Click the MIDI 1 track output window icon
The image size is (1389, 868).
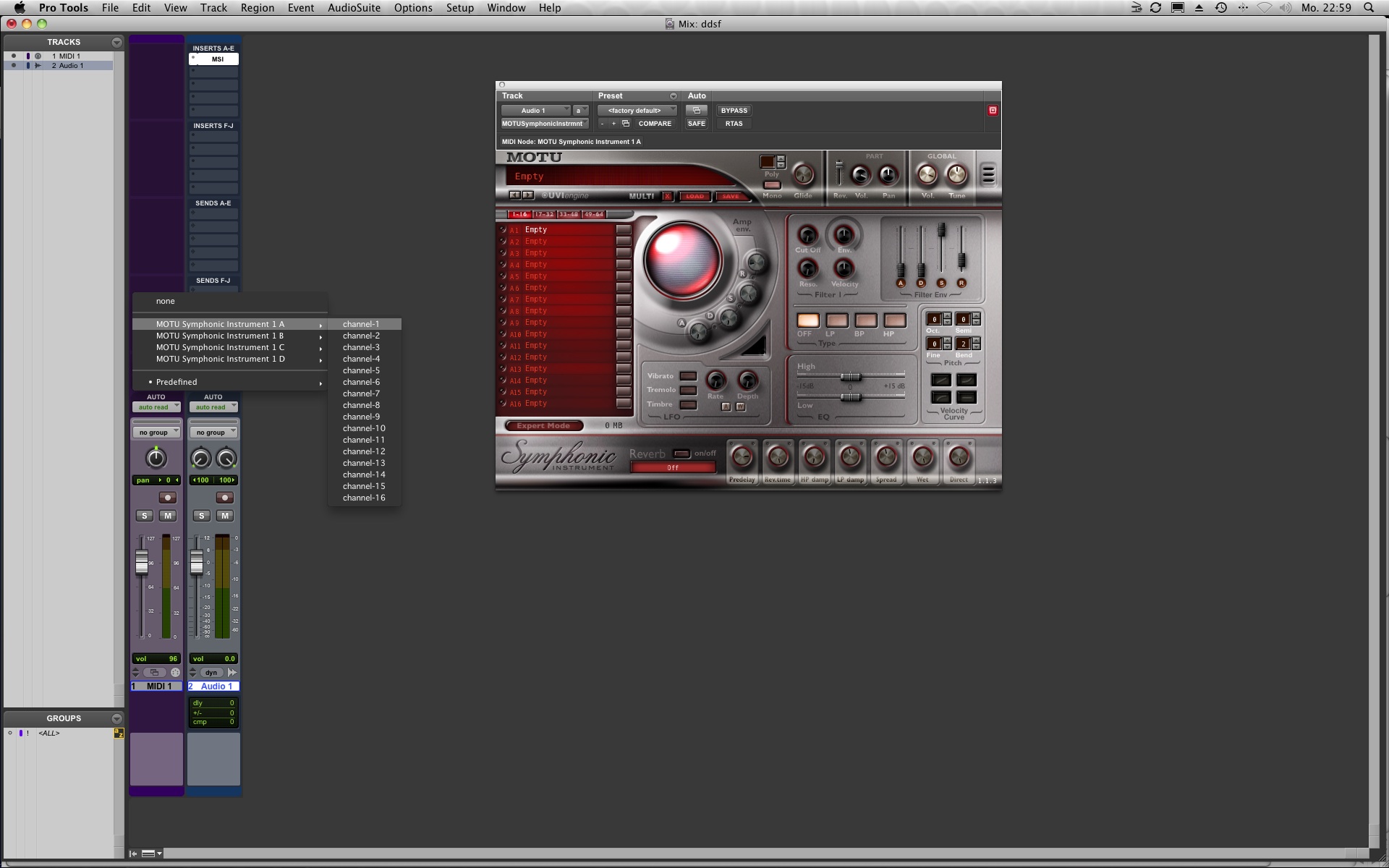pos(154,673)
